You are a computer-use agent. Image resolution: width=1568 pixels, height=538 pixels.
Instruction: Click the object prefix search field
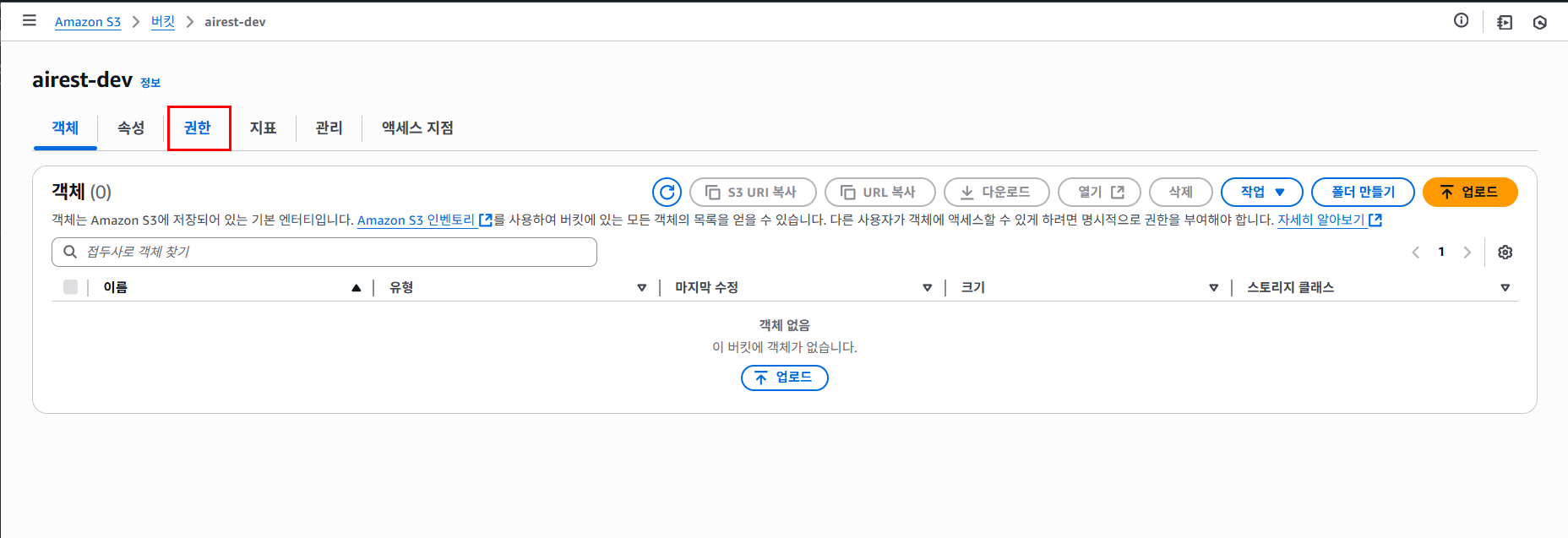(x=324, y=252)
